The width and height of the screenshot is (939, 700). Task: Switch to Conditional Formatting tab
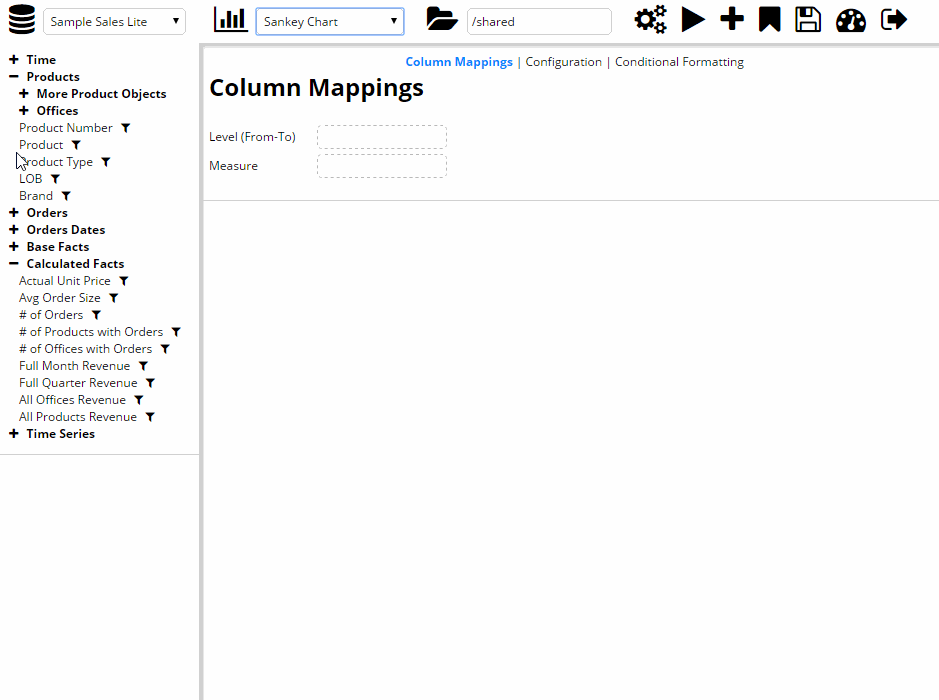[x=679, y=62]
